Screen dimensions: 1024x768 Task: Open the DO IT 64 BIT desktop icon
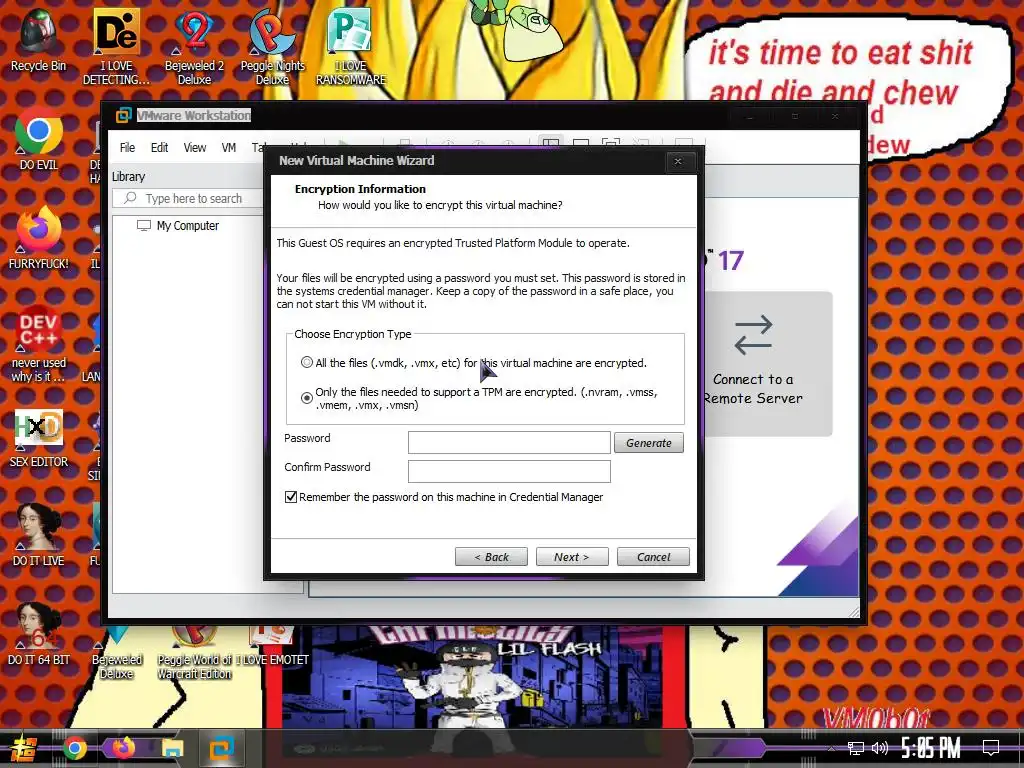coord(38,633)
